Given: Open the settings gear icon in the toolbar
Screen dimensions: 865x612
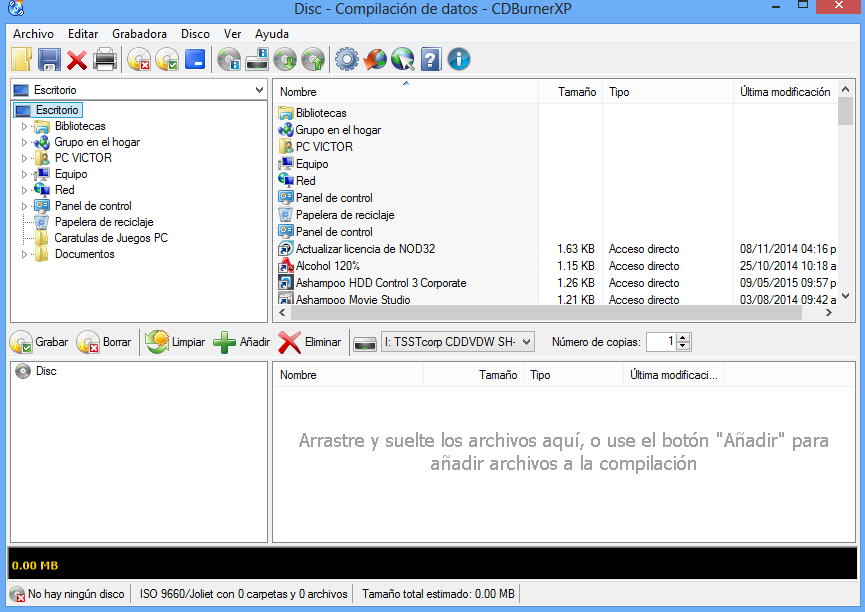Looking at the screenshot, I should pyautogui.click(x=346, y=59).
